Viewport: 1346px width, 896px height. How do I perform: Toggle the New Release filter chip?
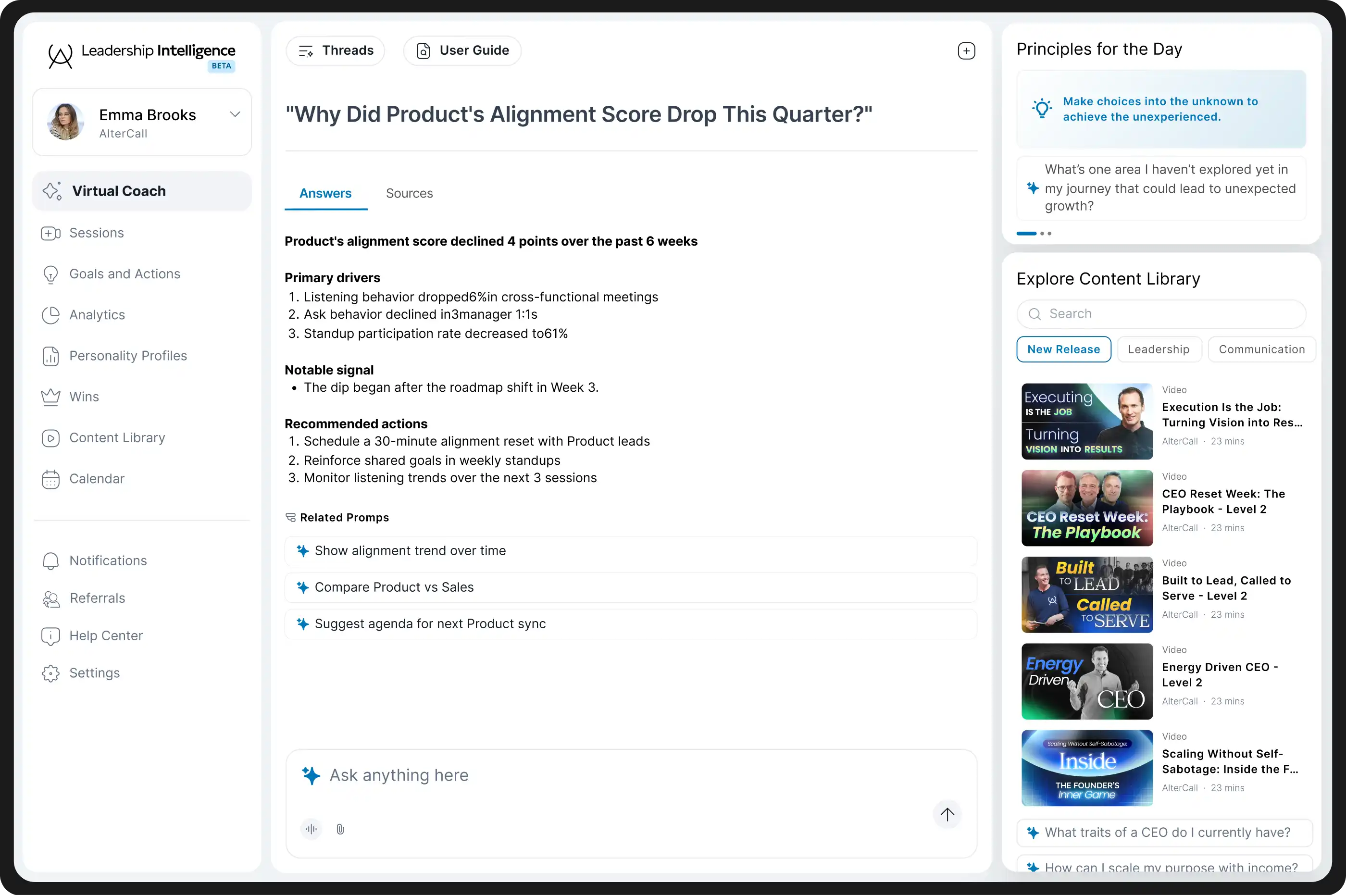(x=1063, y=349)
